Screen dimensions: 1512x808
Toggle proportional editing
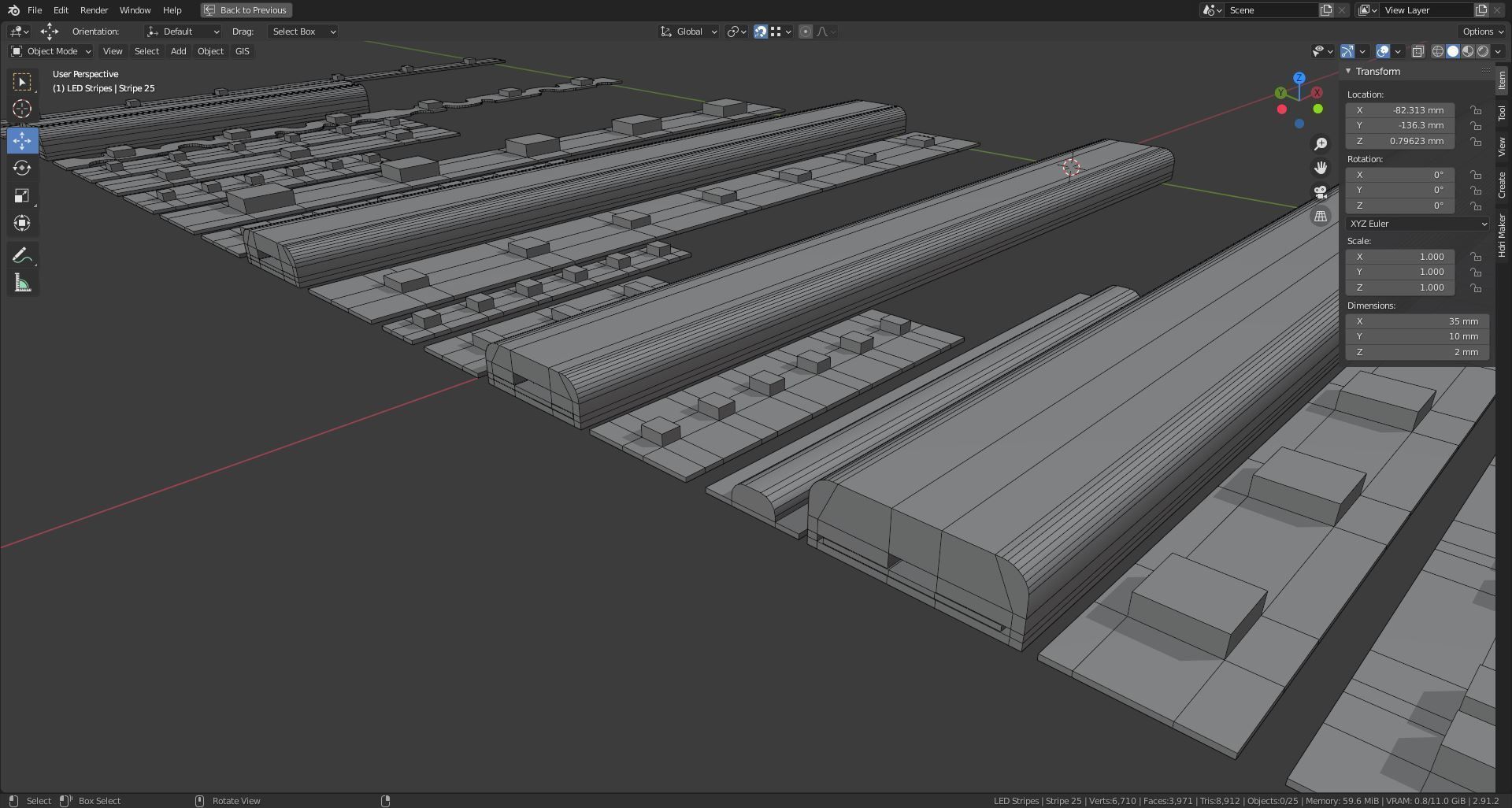click(806, 32)
